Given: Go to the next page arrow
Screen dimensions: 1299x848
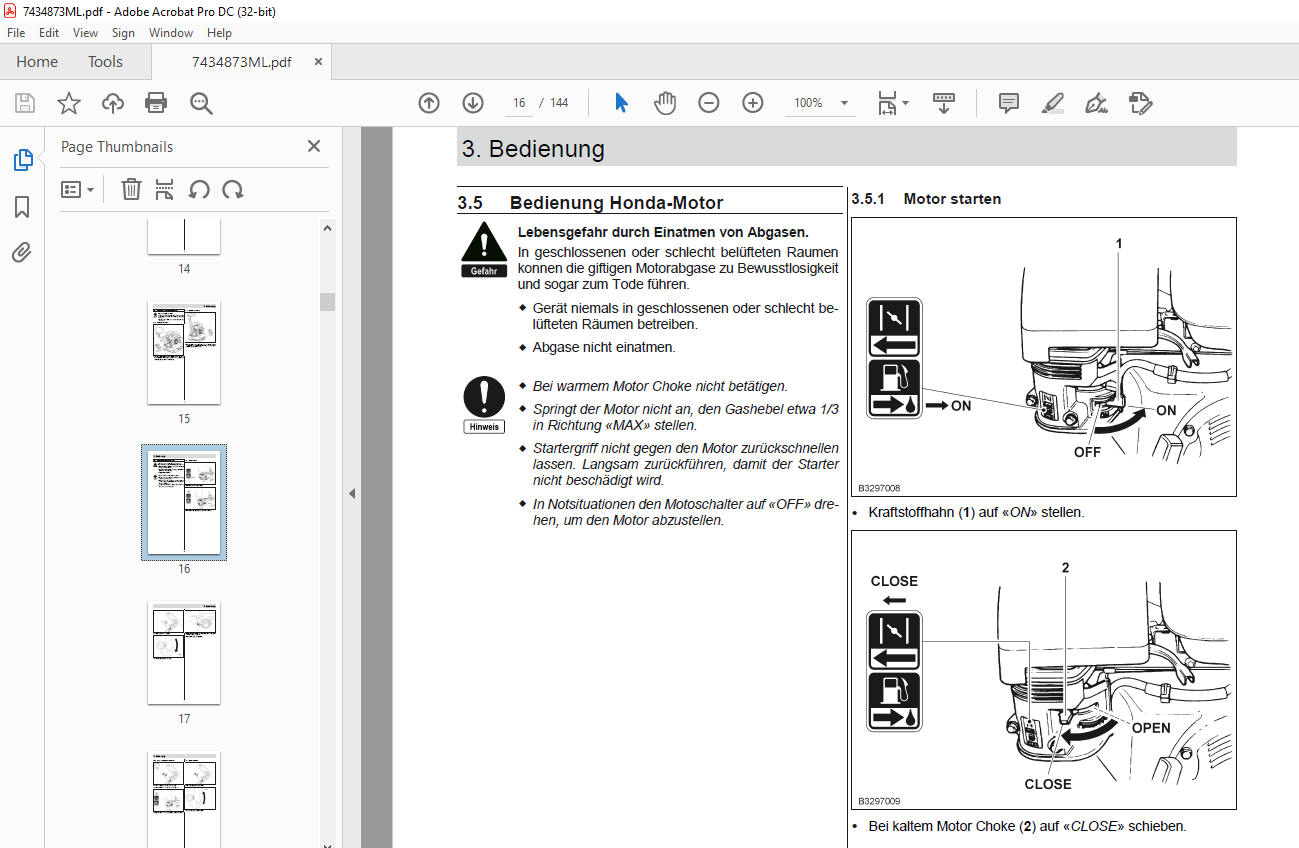Looking at the screenshot, I should [x=473, y=103].
